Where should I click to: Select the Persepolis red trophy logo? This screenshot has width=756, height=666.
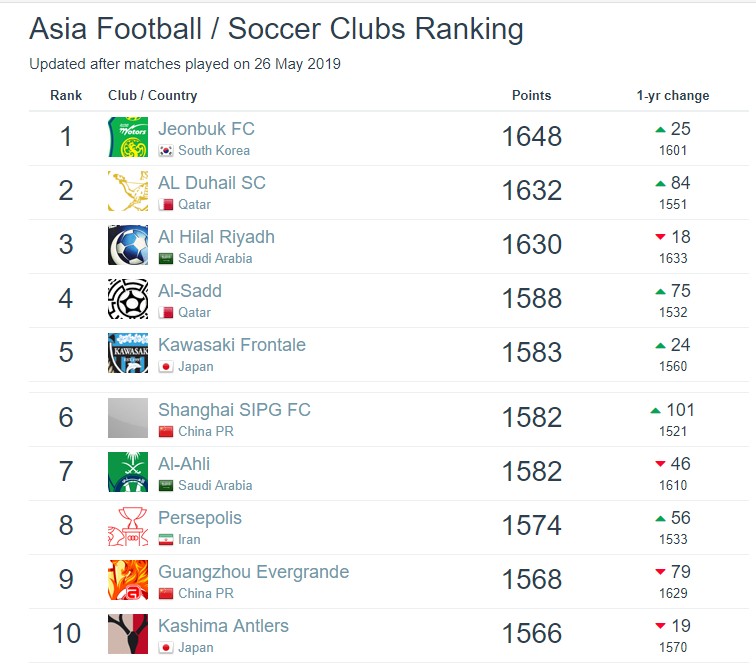[x=128, y=526]
